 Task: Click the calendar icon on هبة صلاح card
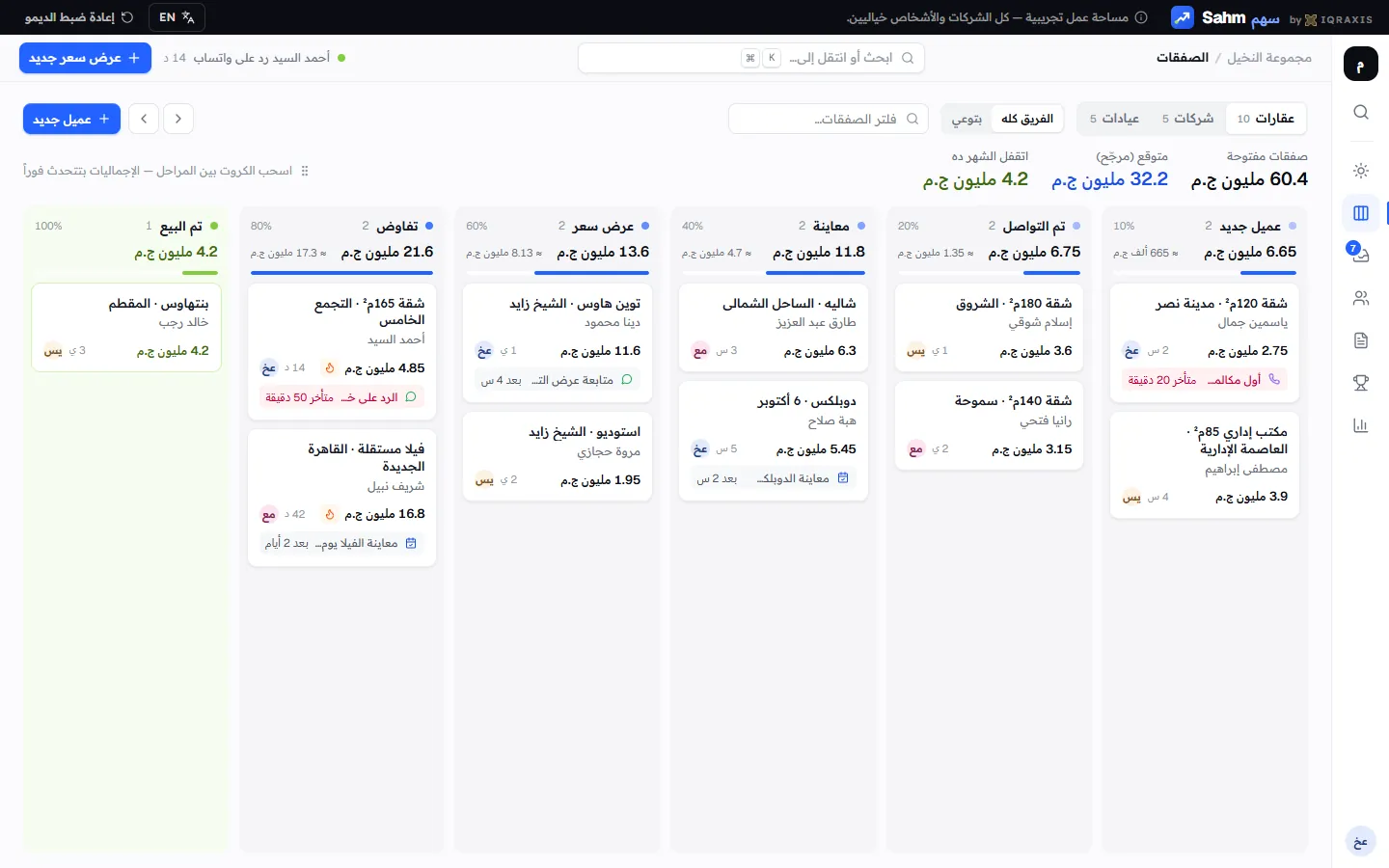click(x=843, y=478)
